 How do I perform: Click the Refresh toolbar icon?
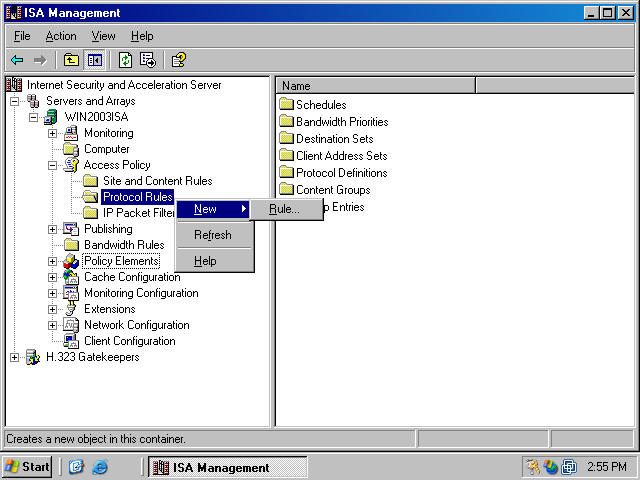(125, 60)
